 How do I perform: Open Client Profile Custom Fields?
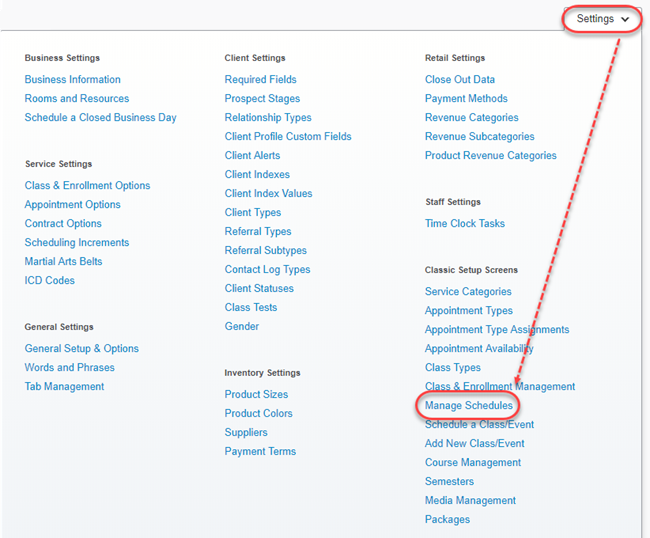288,137
